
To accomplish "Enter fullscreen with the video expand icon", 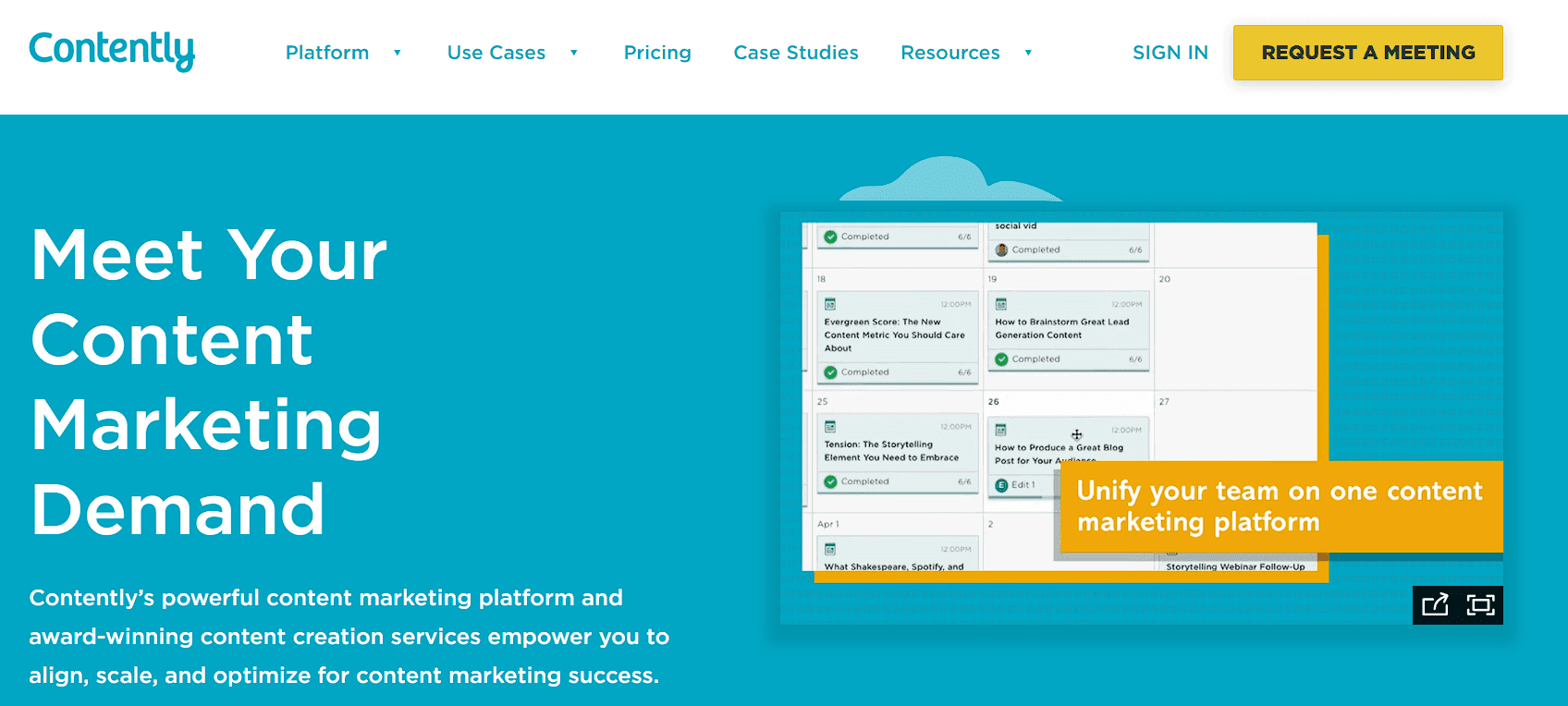I will coord(1480,605).
